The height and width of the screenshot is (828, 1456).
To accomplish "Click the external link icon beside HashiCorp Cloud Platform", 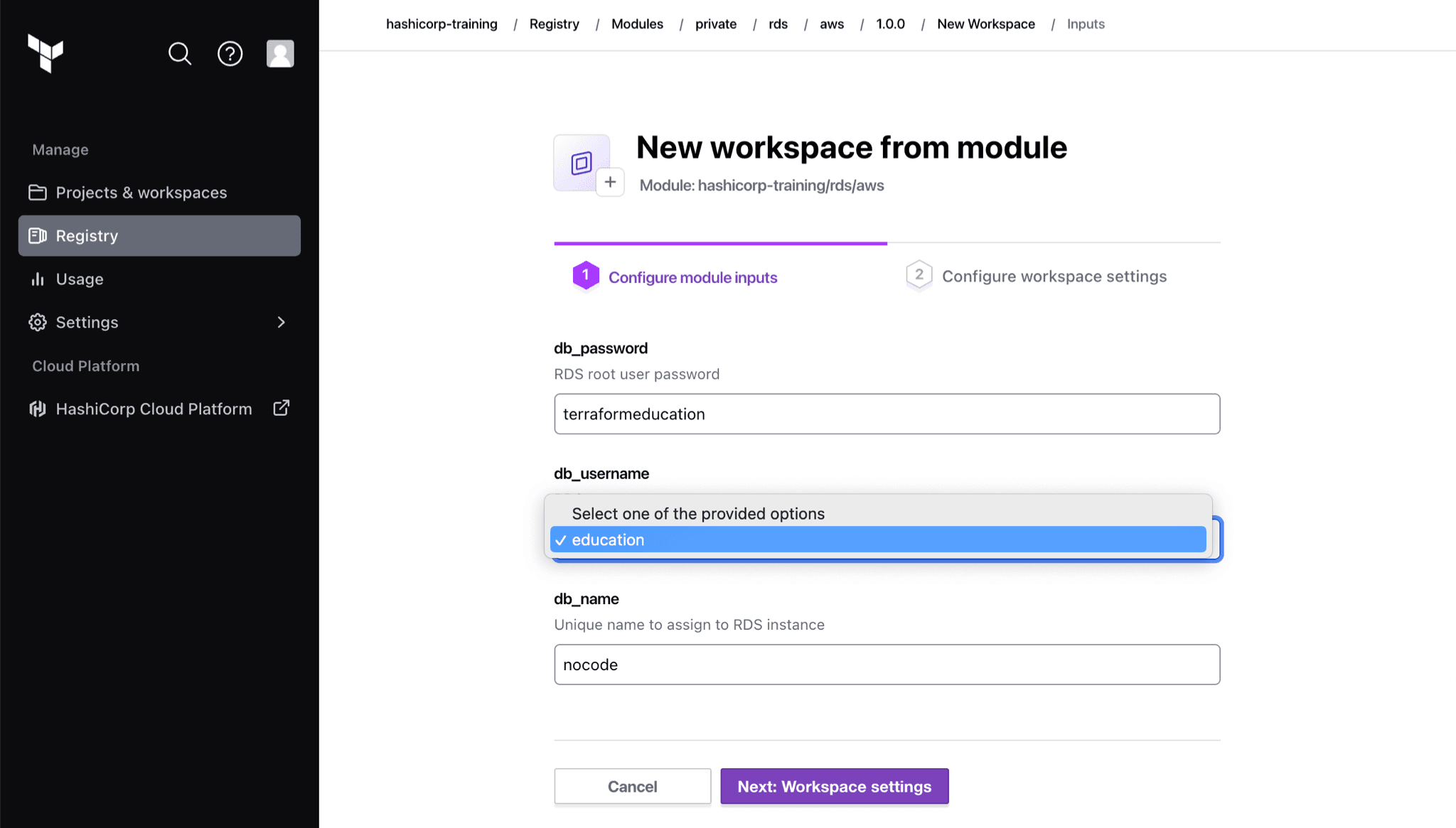I will click(282, 408).
